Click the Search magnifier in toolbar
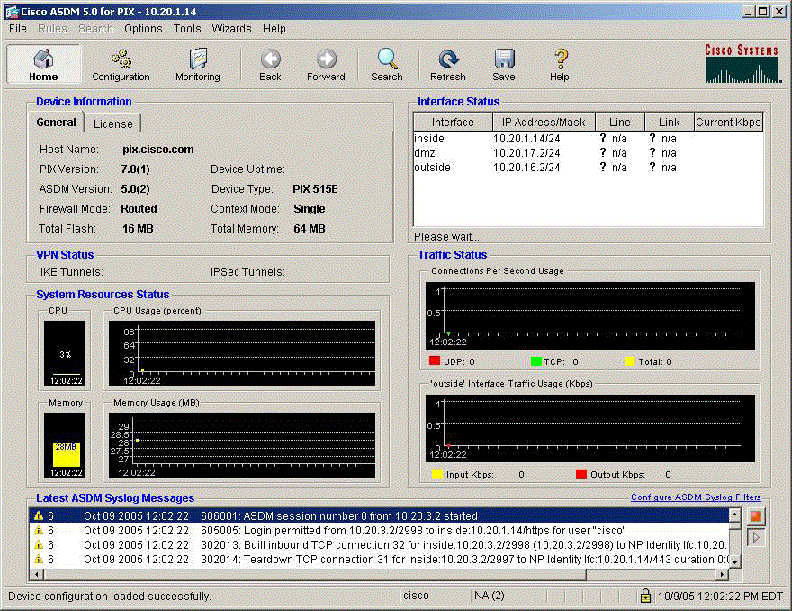This screenshot has width=792, height=611. click(x=387, y=64)
